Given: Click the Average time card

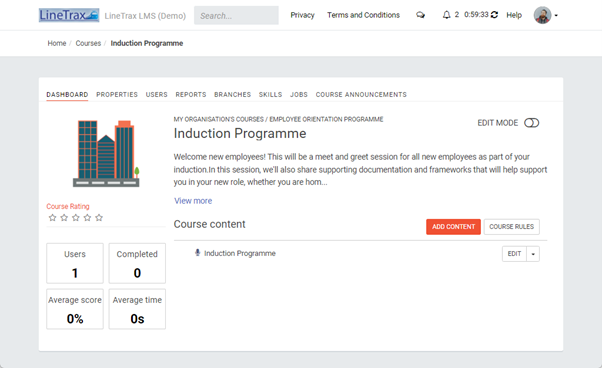Looking at the screenshot, I should click(137, 309).
